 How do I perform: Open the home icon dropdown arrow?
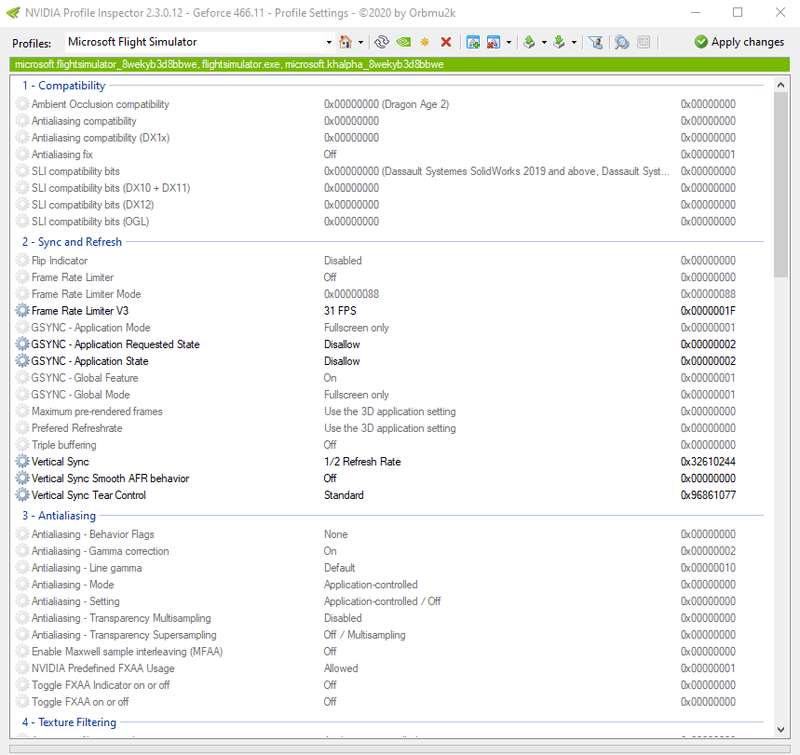pos(361,42)
